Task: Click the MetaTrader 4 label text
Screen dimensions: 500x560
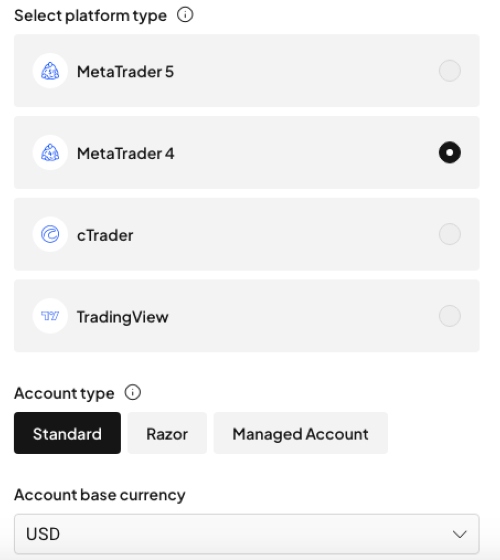Action: (126, 153)
